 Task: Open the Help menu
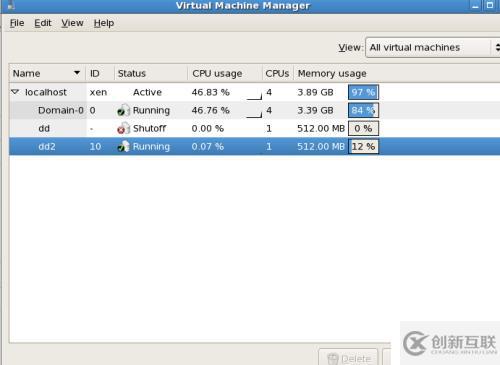[104, 23]
